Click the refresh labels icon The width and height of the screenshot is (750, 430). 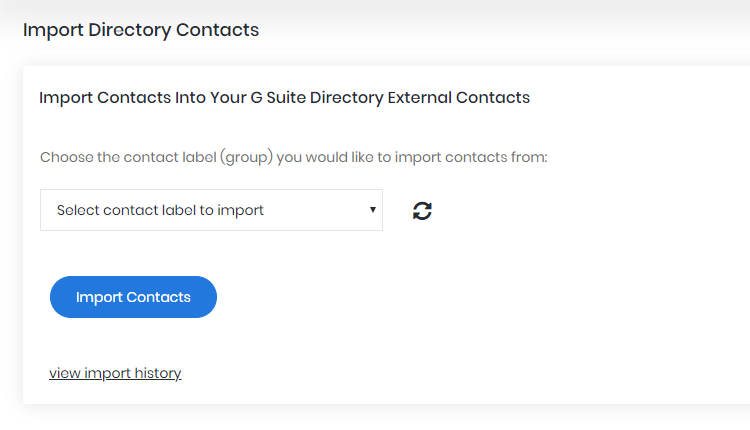(x=422, y=210)
